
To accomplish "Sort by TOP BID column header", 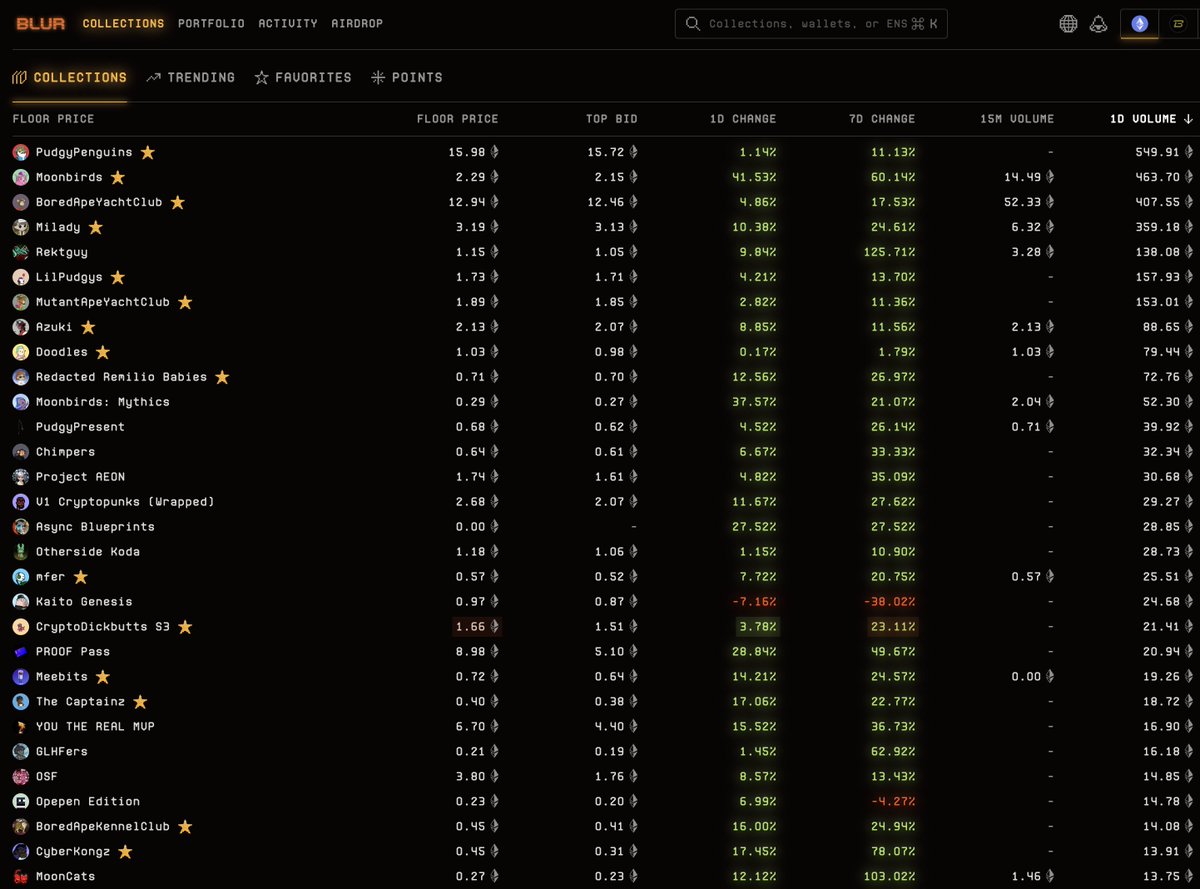I will (612, 119).
